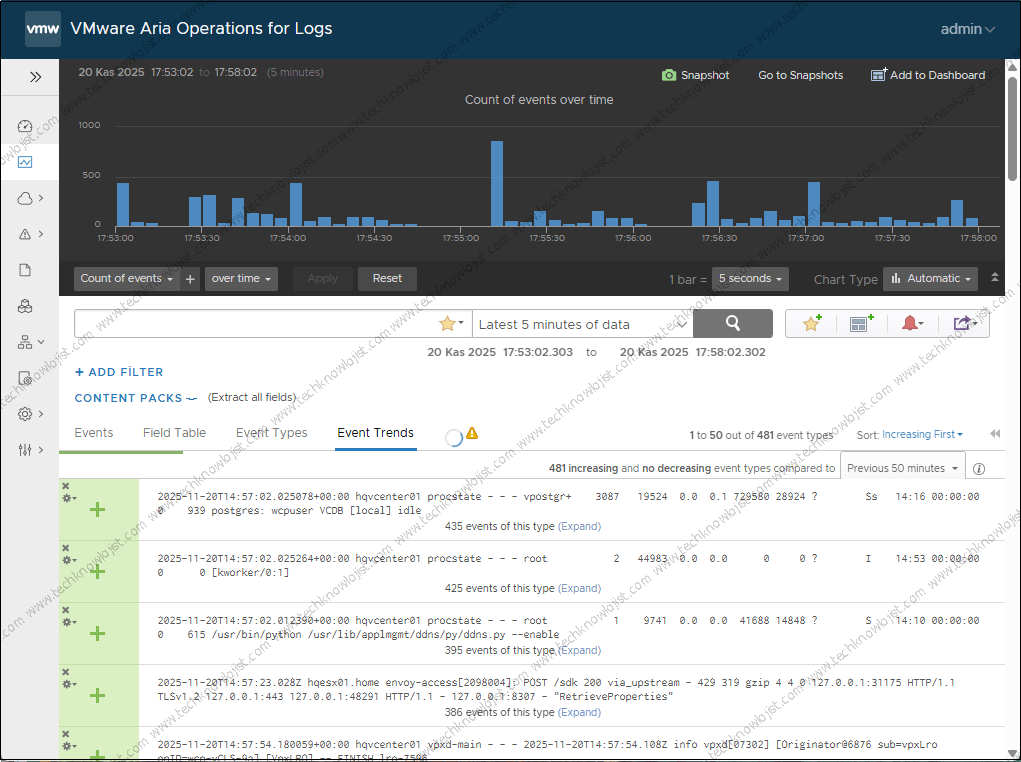
Task: Click the VMware vmw logo
Action: pyautogui.click(x=43, y=29)
